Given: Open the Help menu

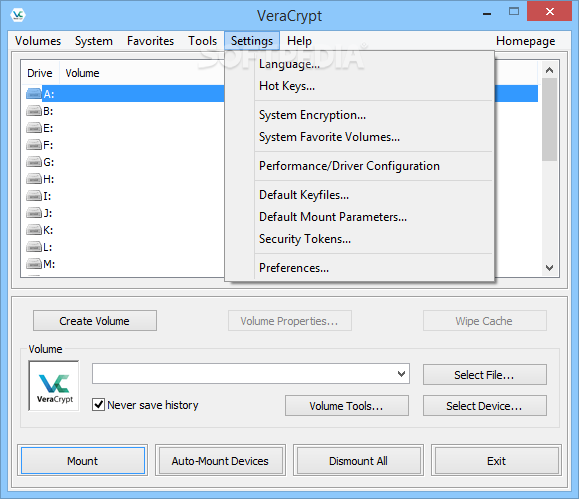Looking at the screenshot, I should point(299,41).
